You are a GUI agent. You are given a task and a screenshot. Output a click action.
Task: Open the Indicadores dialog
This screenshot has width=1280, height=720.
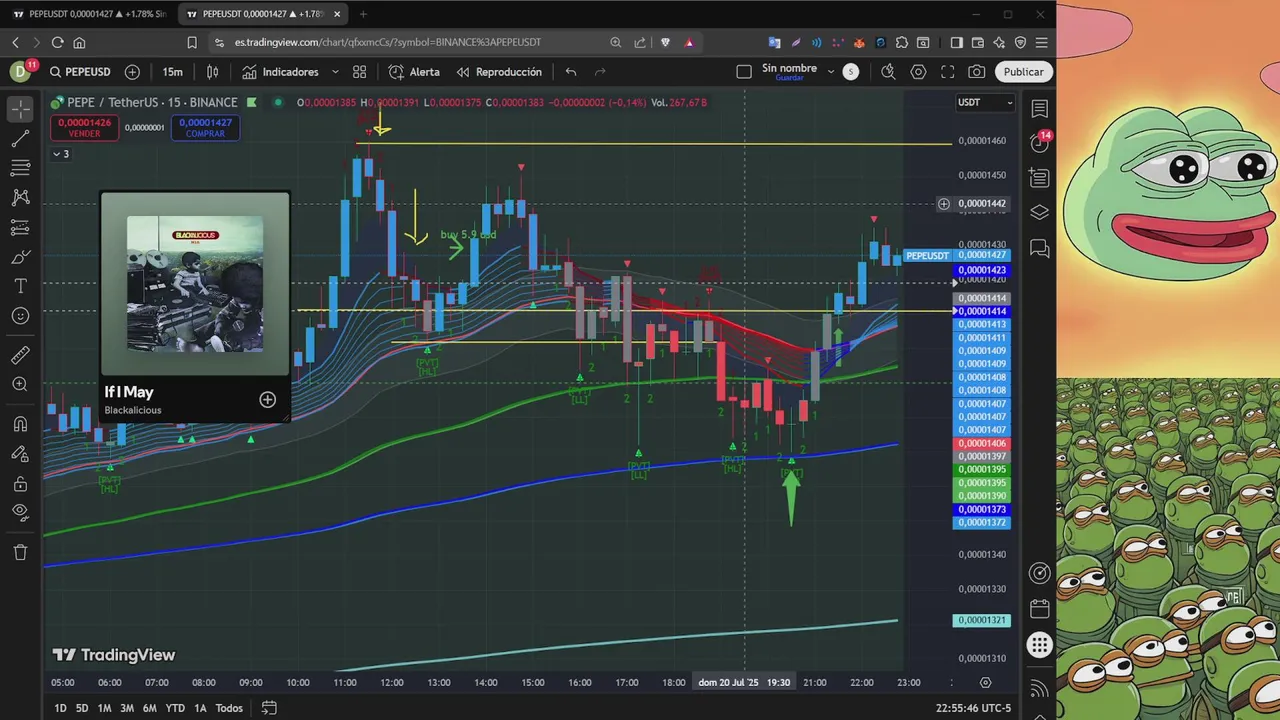(x=280, y=72)
